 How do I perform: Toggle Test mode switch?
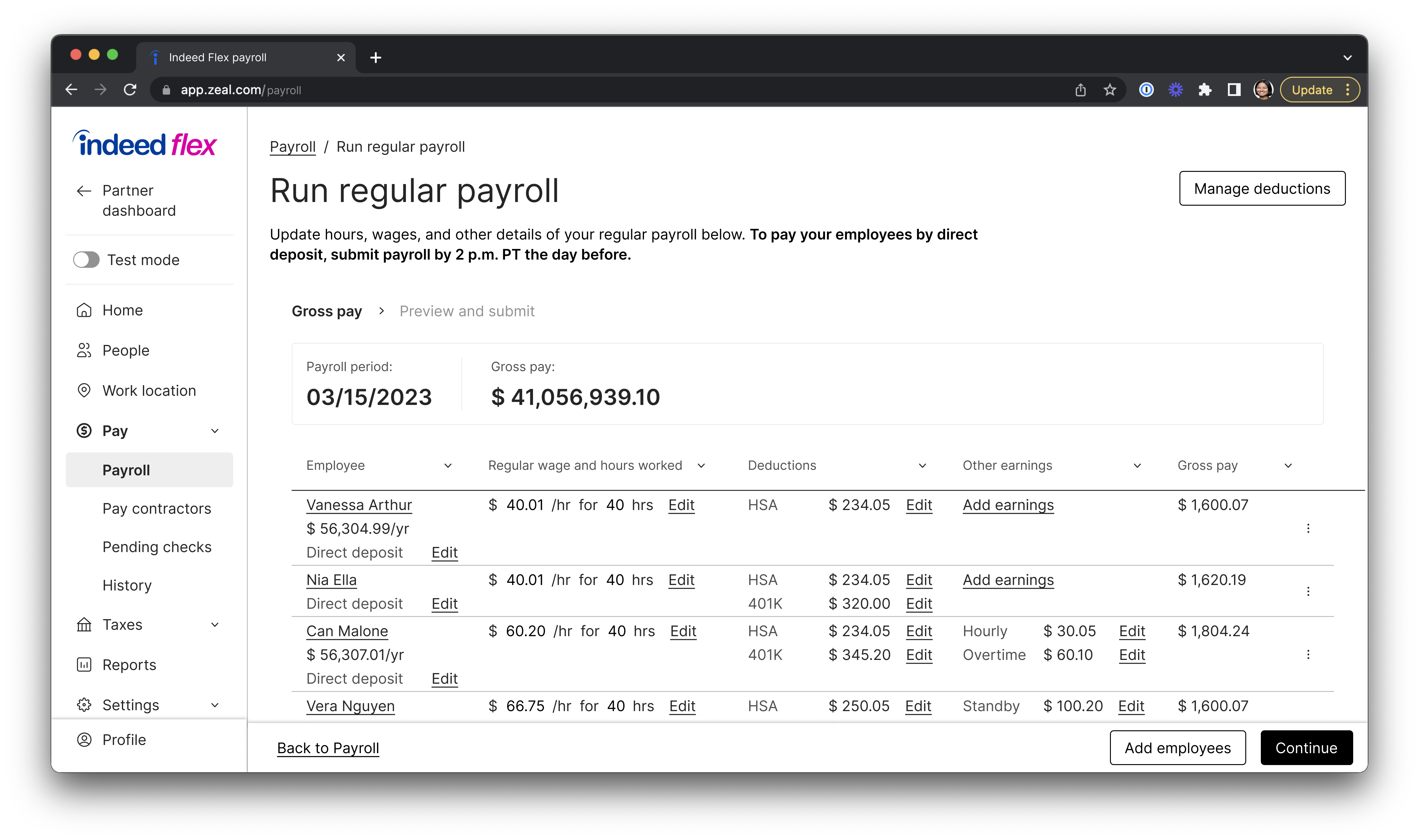(x=86, y=260)
